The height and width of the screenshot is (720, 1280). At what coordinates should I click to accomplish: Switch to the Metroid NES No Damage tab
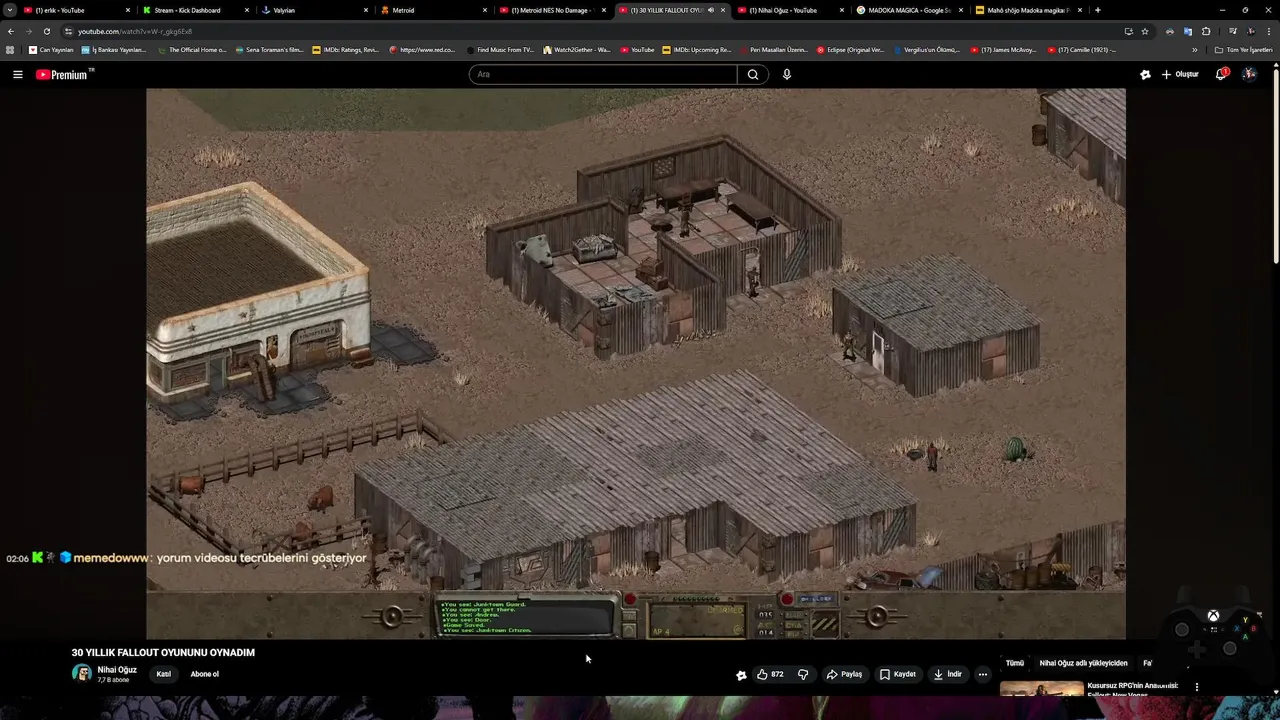tap(552, 10)
